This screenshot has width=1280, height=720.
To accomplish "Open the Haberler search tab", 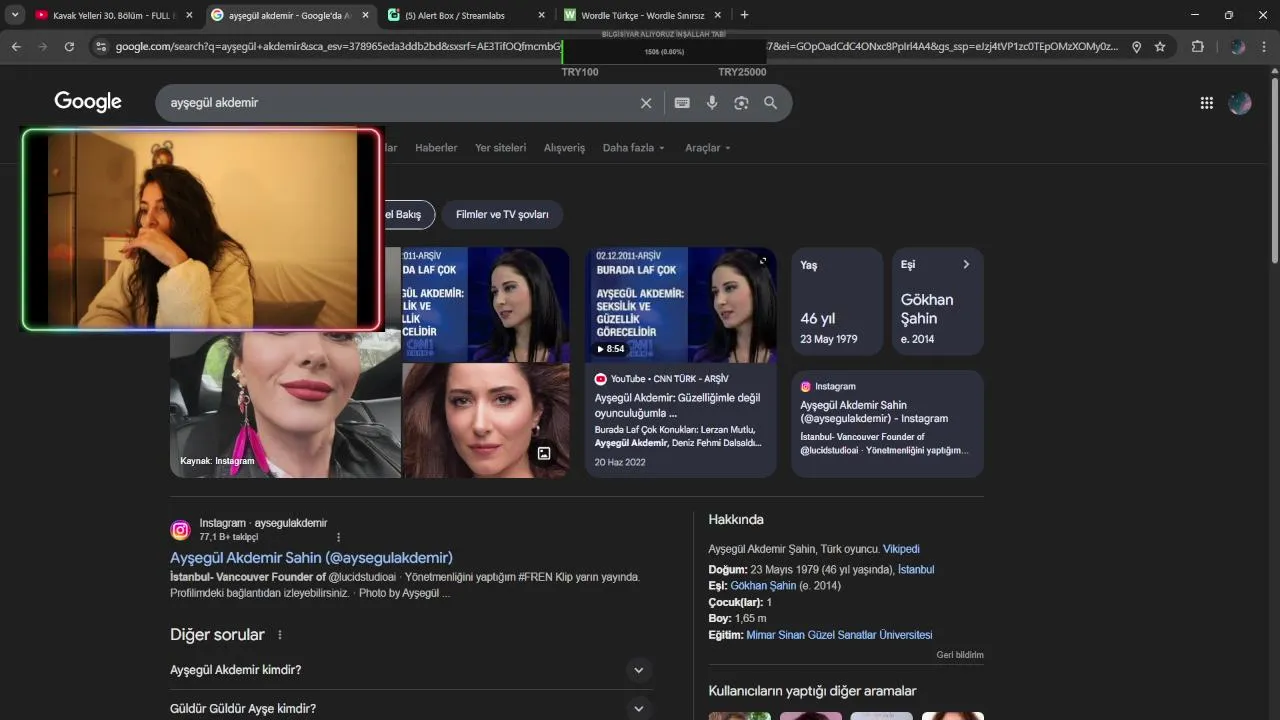I will pyautogui.click(x=436, y=148).
